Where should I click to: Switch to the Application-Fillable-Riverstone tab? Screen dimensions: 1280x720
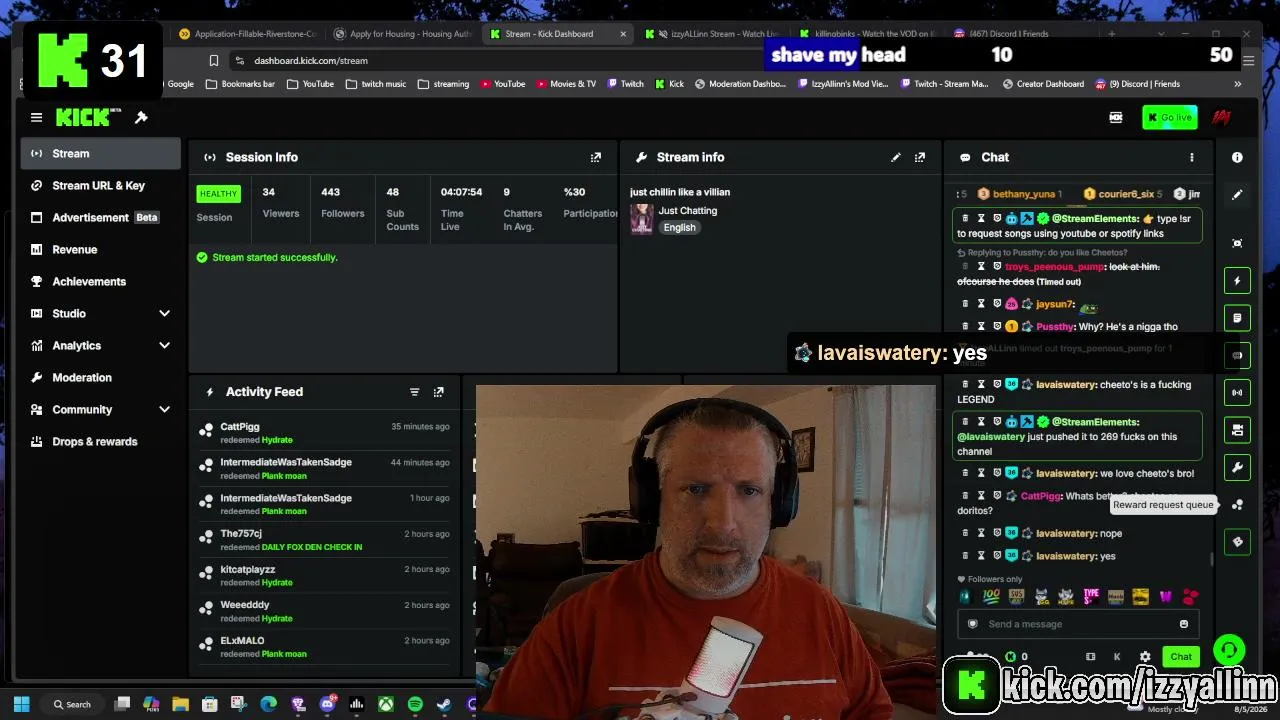click(x=246, y=34)
